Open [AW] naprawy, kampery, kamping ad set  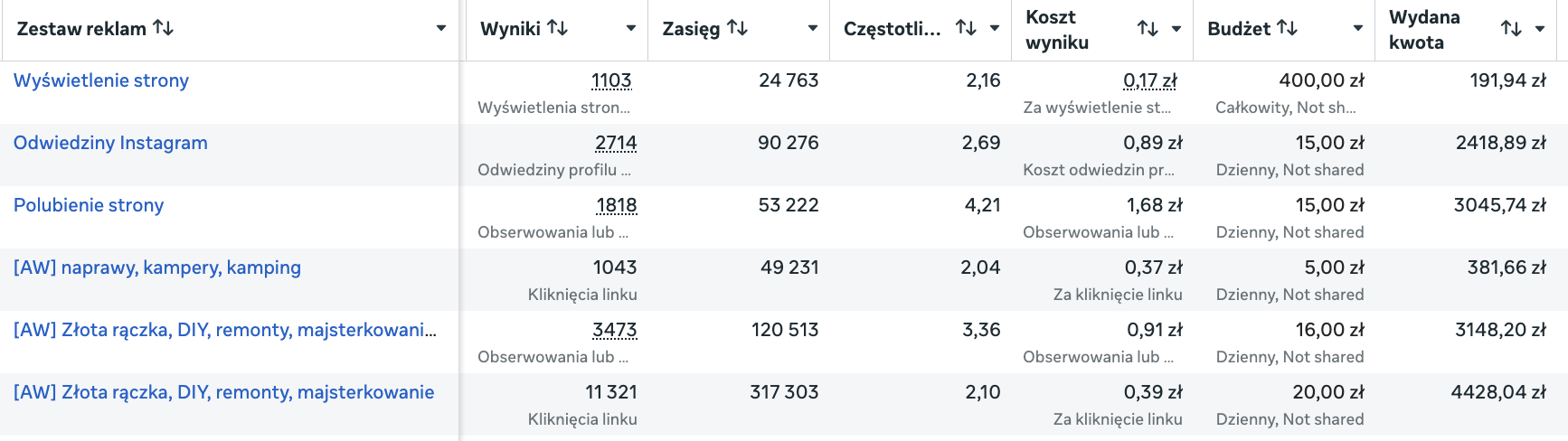pyautogui.click(x=157, y=267)
